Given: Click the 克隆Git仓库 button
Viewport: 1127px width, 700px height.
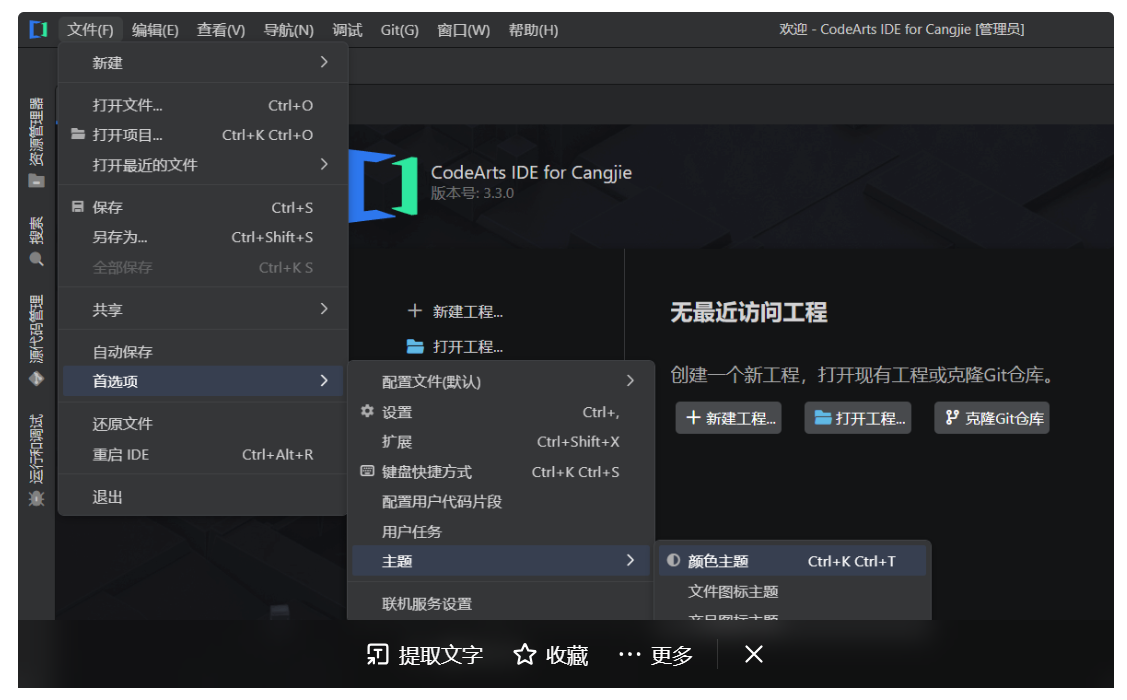Looking at the screenshot, I should [x=991, y=418].
